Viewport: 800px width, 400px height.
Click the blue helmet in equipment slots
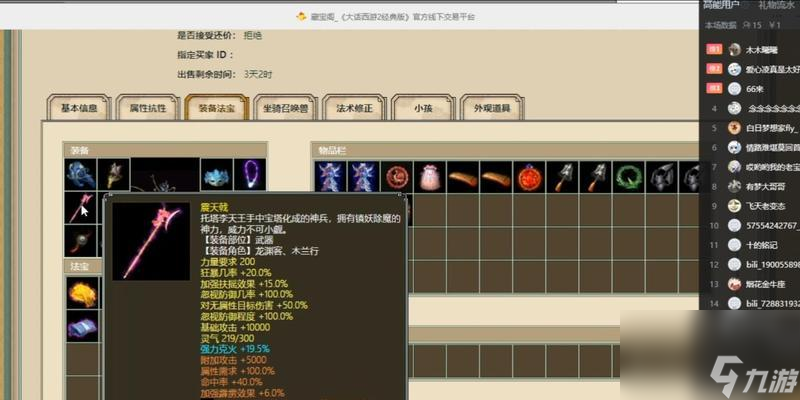click(81, 174)
